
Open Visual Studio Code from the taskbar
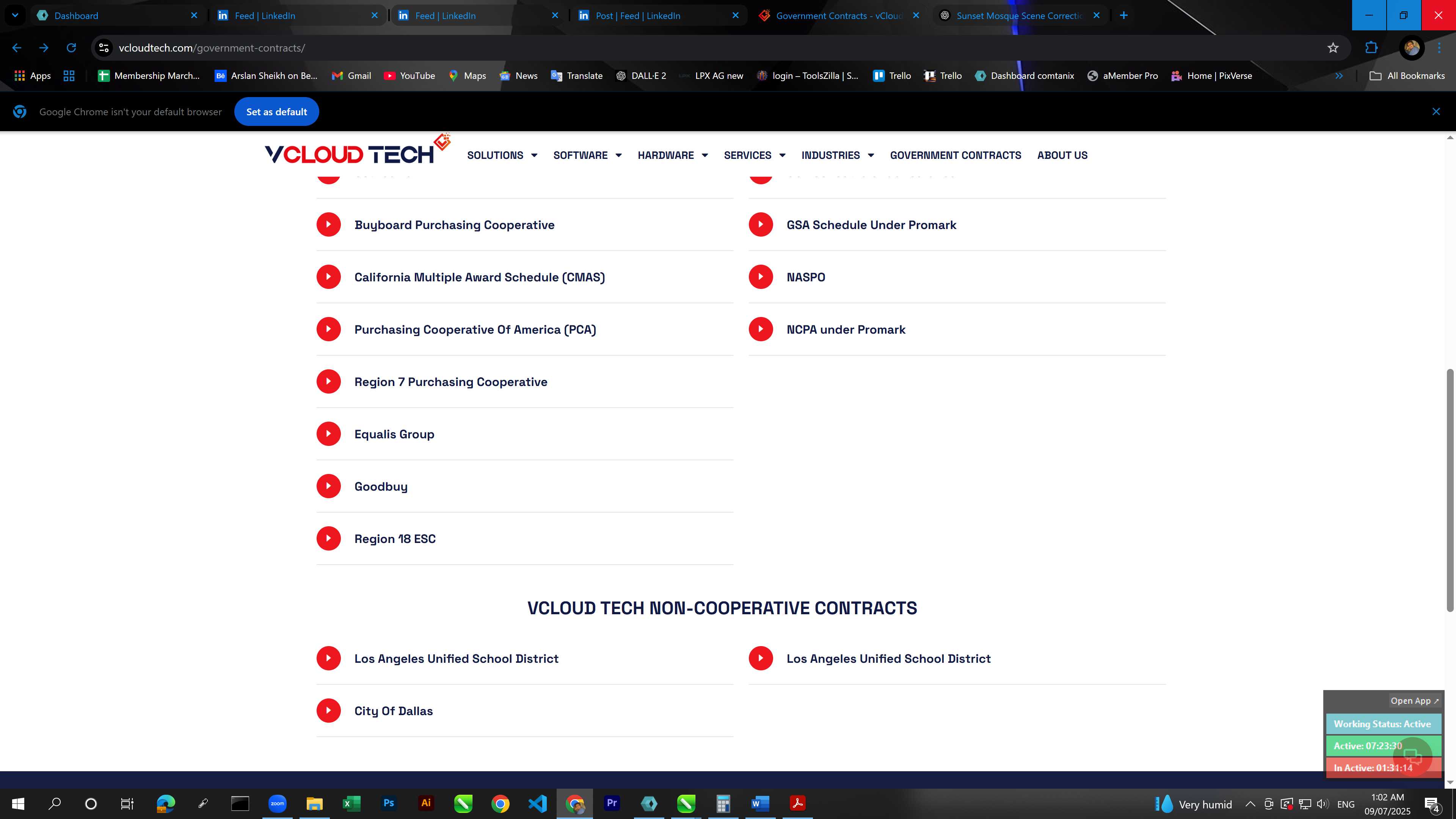[x=538, y=803]
